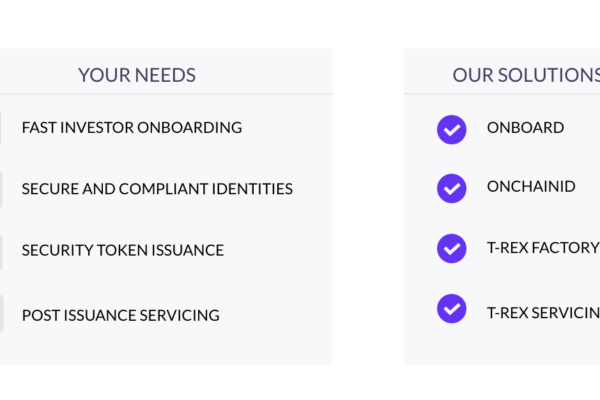The image size is (600, 400).
Task: Open the ONBOARD solution label
Action: click(525, 127)
